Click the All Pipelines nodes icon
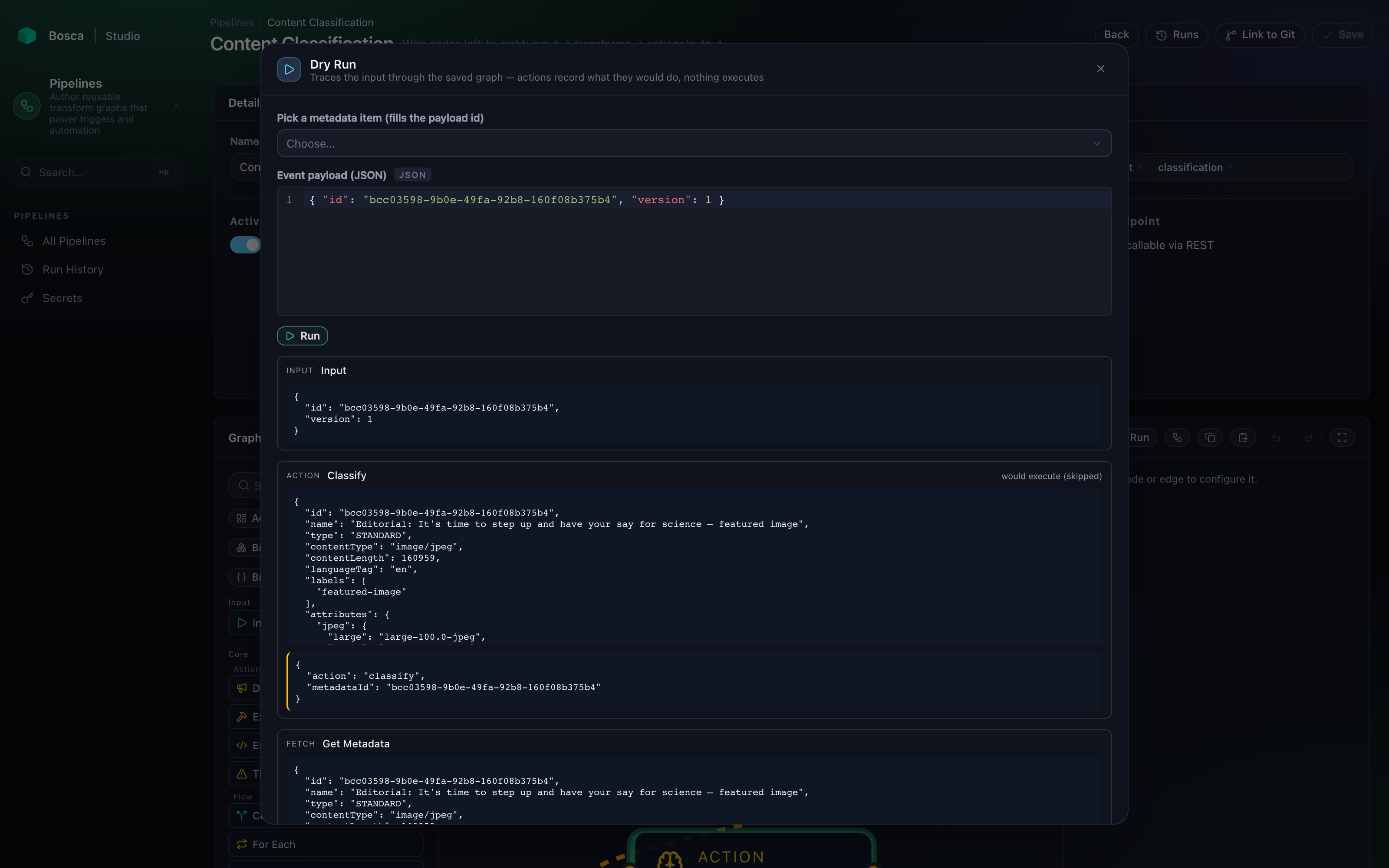The height and width of the screenshot is (868, 1389). pyautogui.click(x=27, y=241)
